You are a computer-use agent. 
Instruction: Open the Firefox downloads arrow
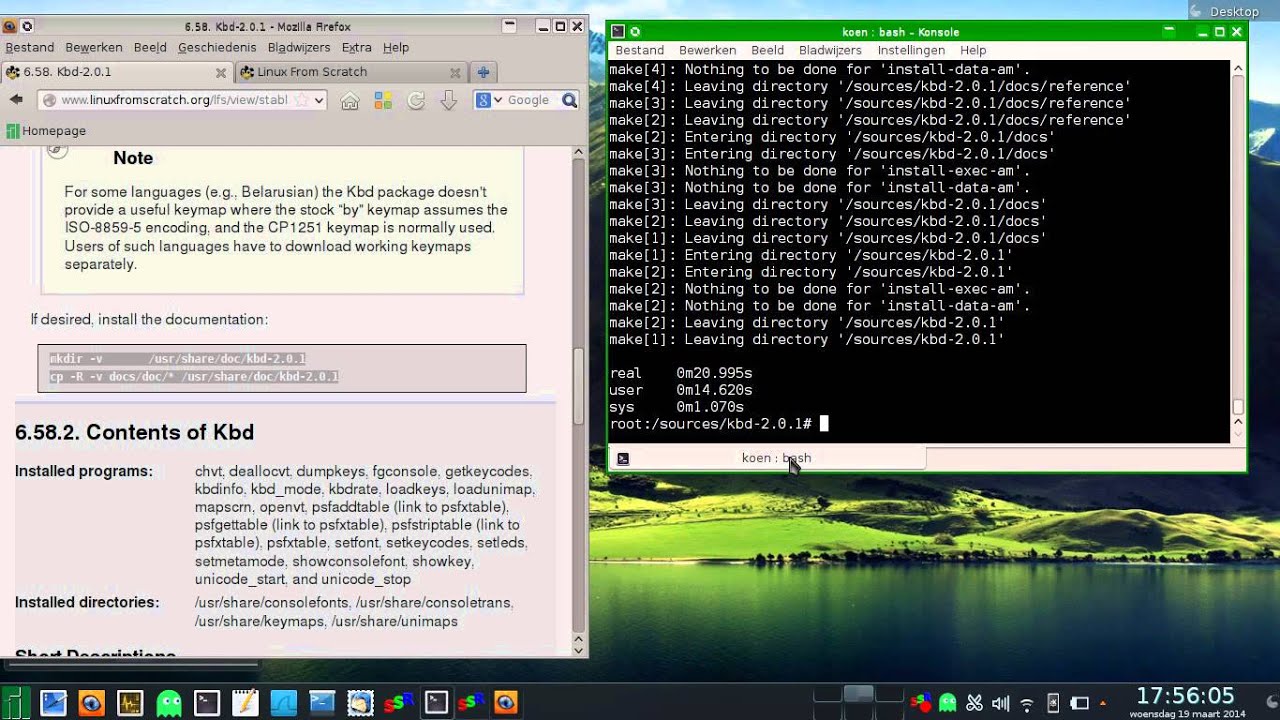coord(449,100)
